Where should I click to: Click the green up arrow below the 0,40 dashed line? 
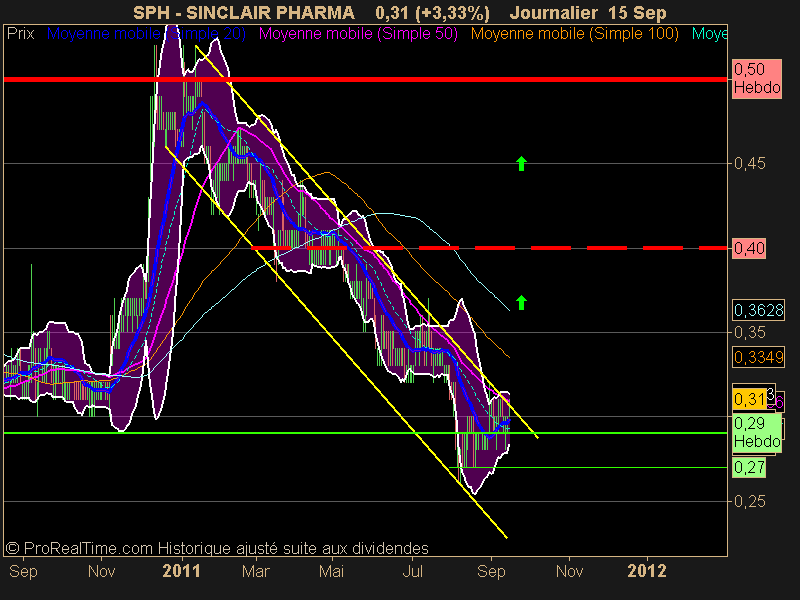pos(521,303)
